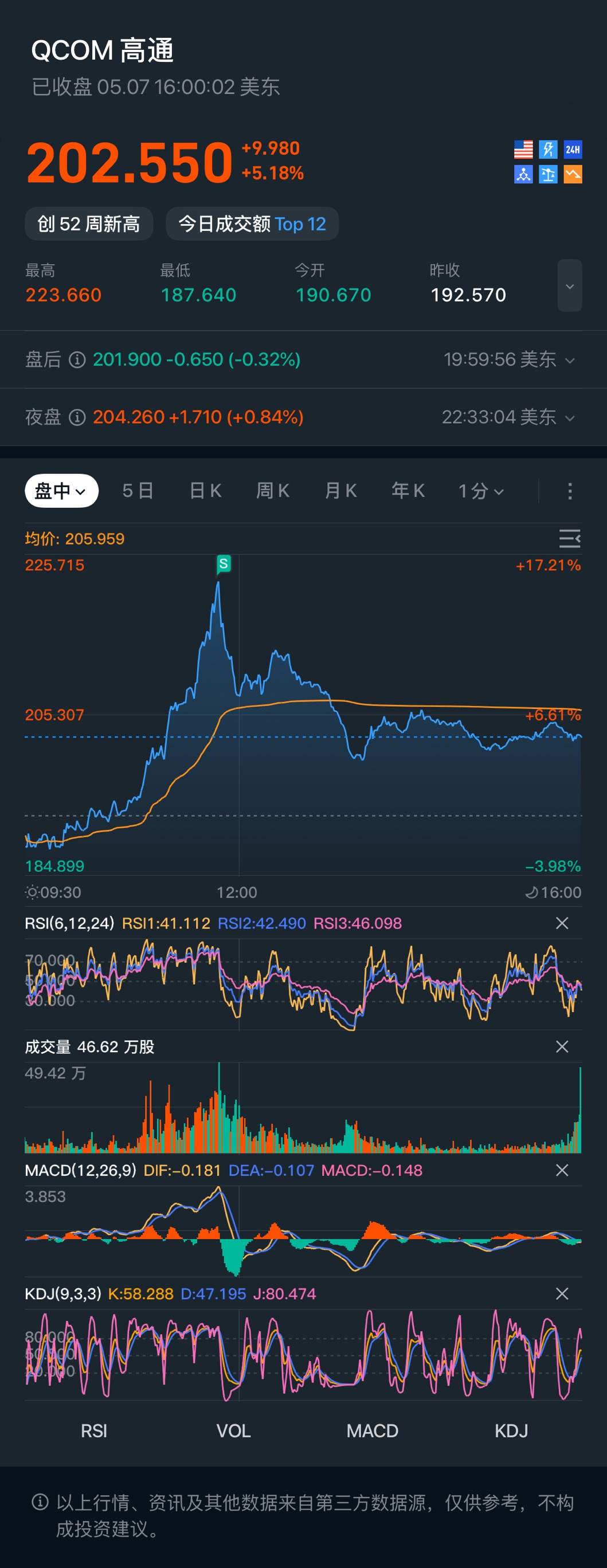The height and width of the screenshot is (1568, 607).
Task: Tap the orange downward trend icon
Action: coord(573,175)
